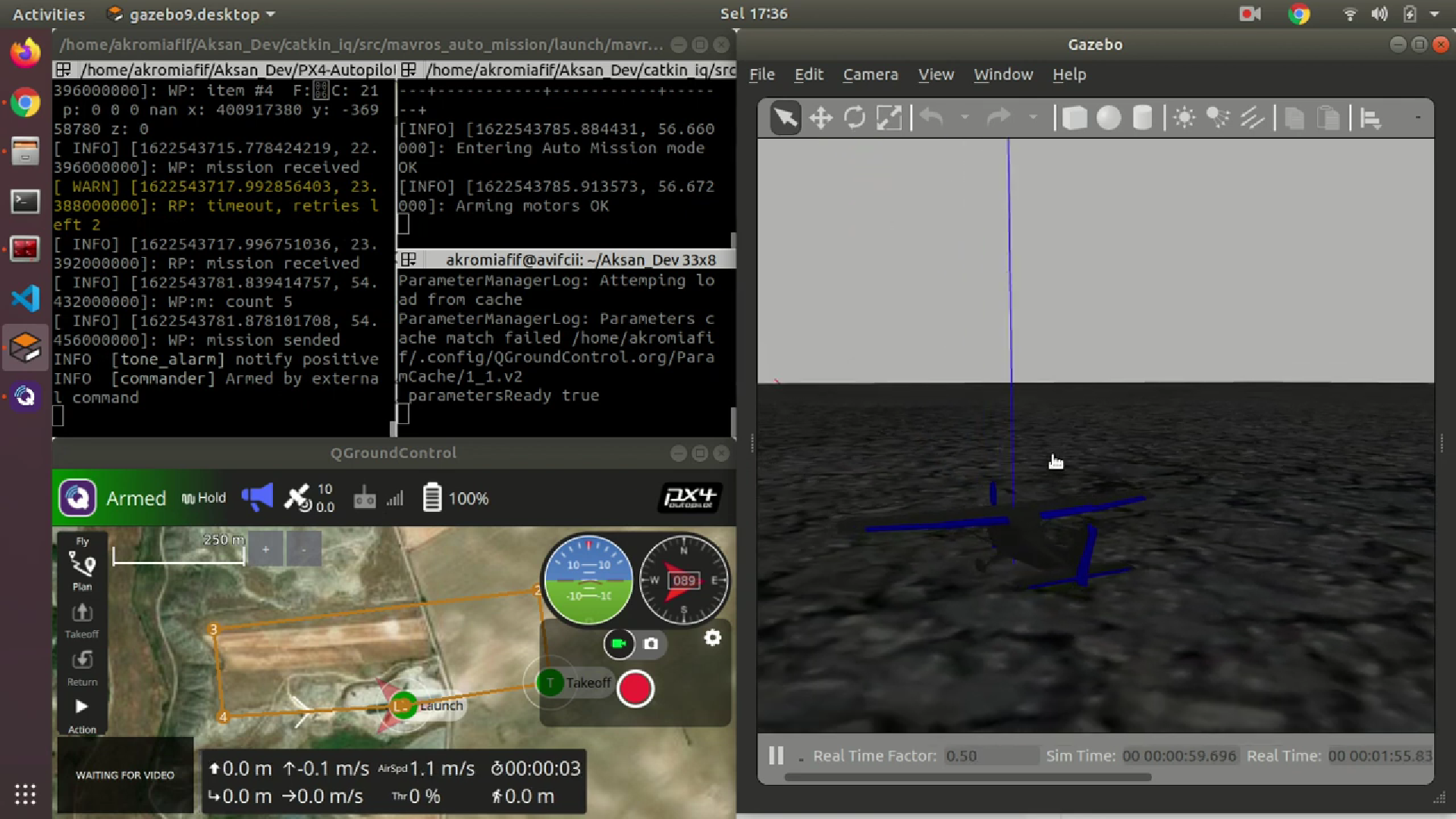This screenshot has width=1456, height=819.
Task: Click the QGroundControl settings gear icon
Action: 712,639
